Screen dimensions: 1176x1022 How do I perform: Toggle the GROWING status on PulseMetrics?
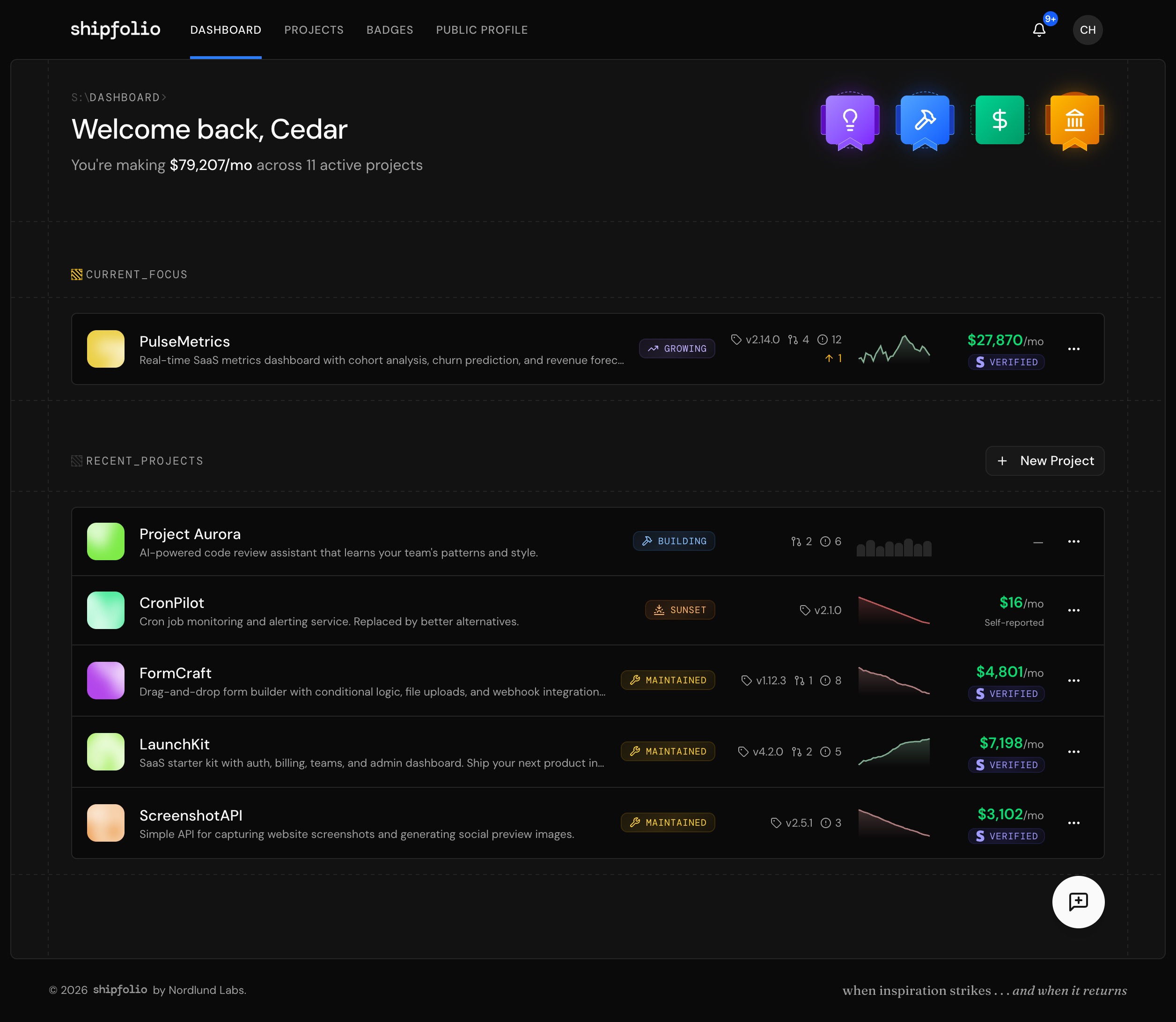pyautogui.click(x=677, y=348)
